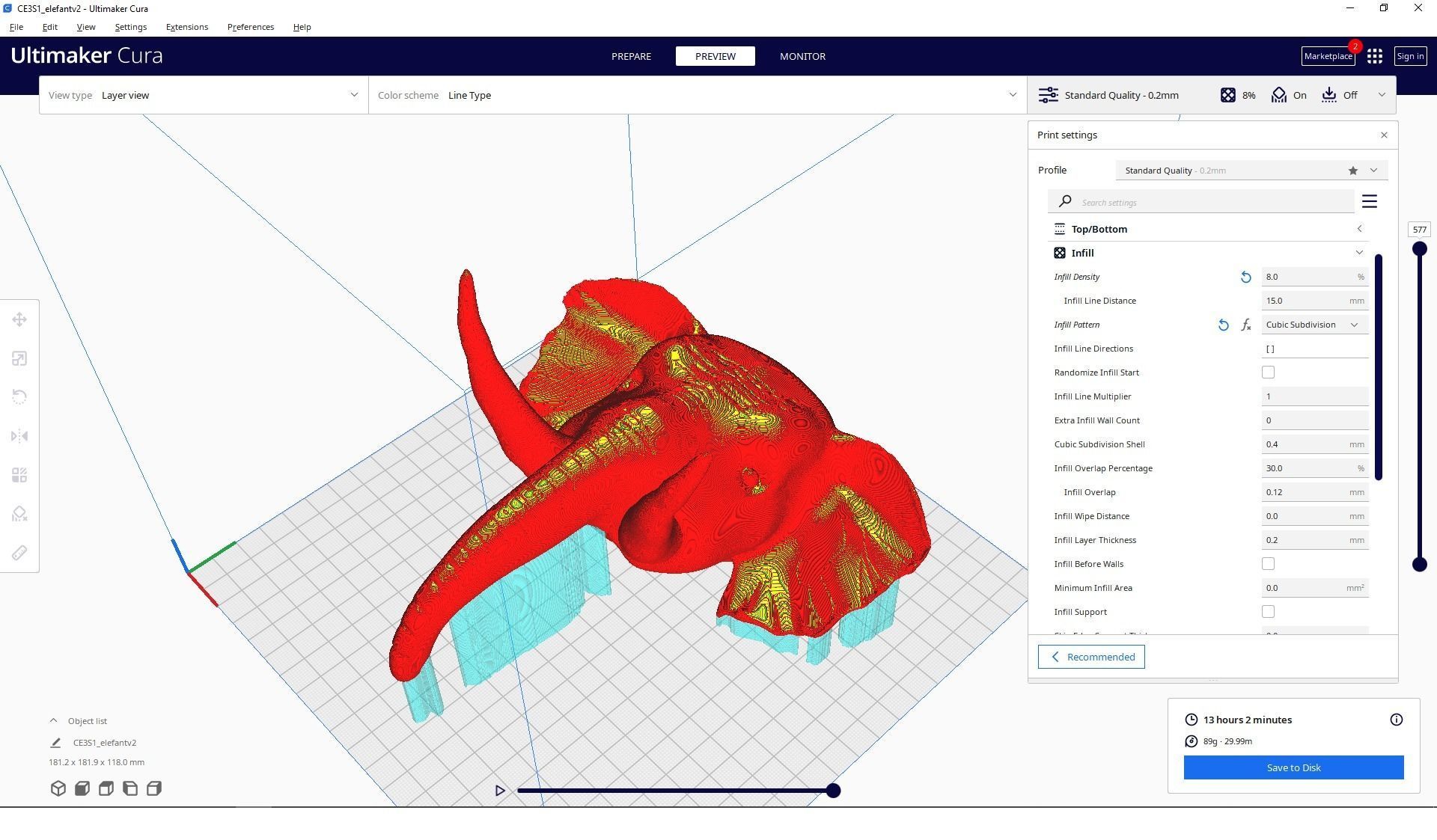Open the View type dropdown

204,95
